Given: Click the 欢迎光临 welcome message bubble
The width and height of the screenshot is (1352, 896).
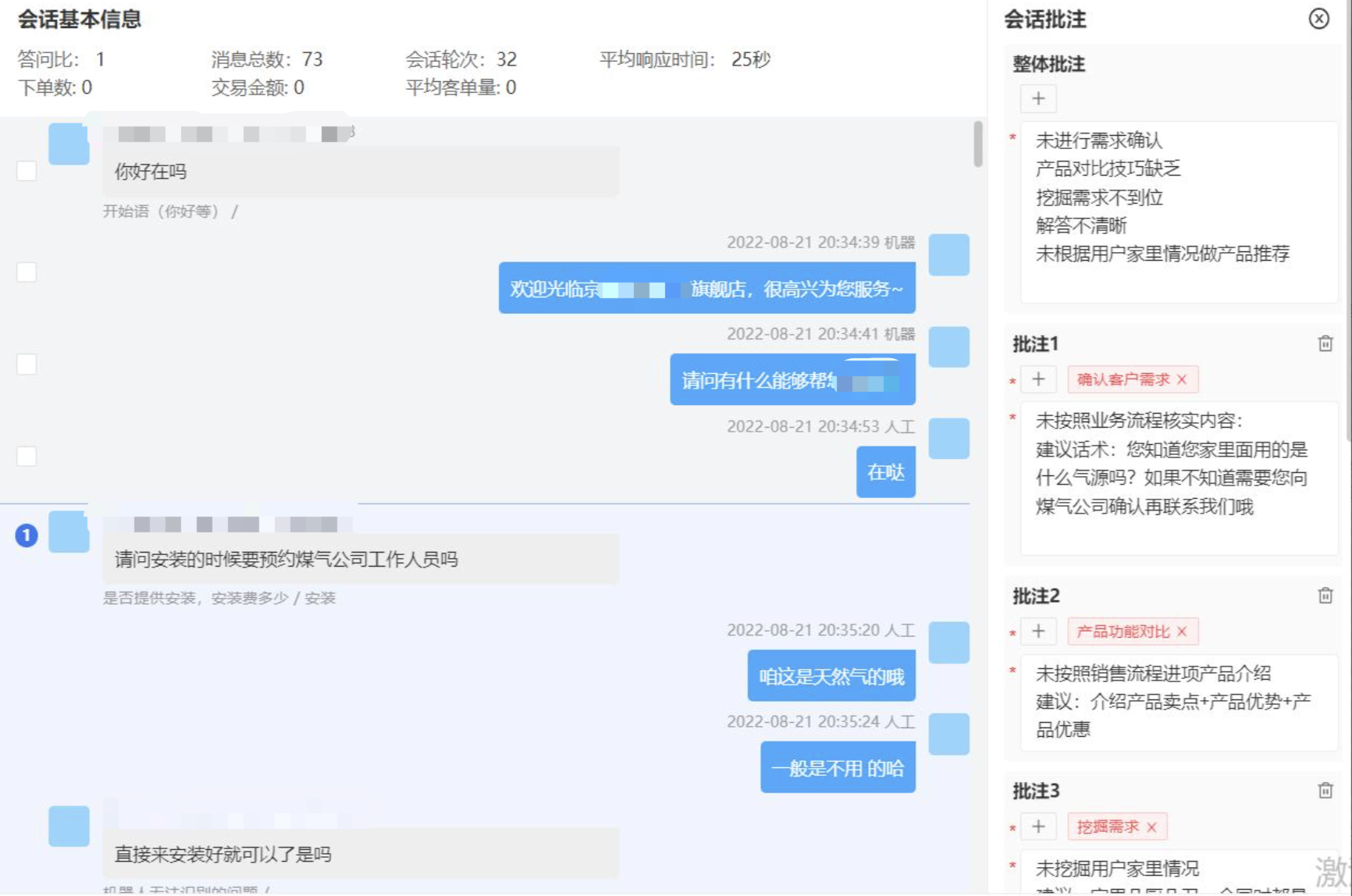Looking at the screenshot, I should (706, 288).
